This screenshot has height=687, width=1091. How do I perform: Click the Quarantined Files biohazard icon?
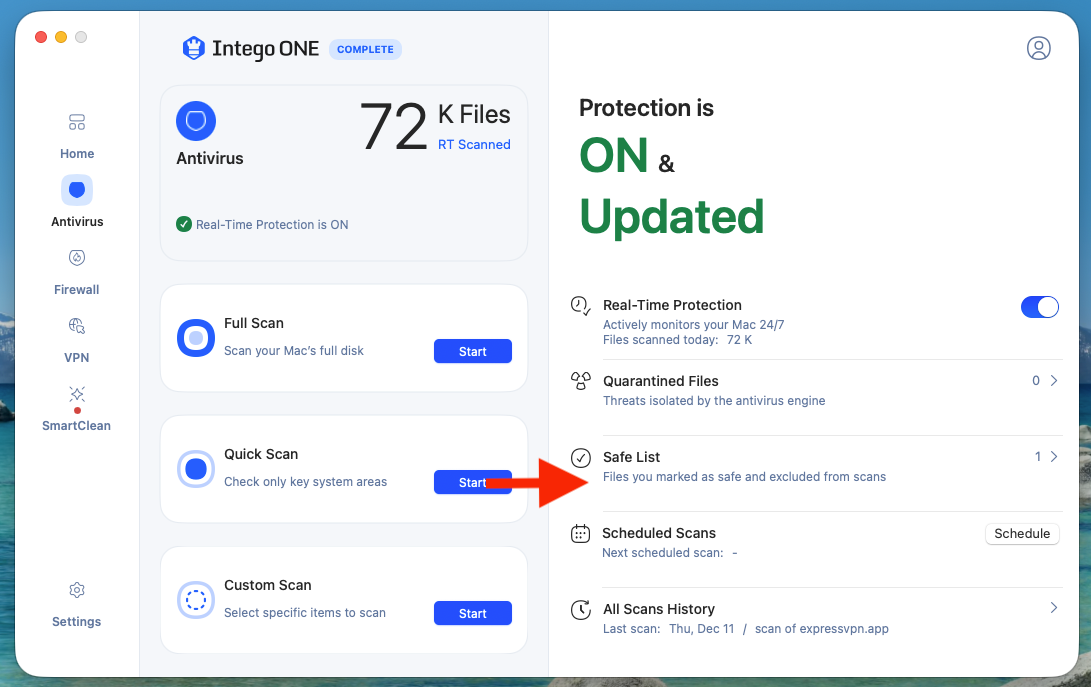click(x=580, y=381)
